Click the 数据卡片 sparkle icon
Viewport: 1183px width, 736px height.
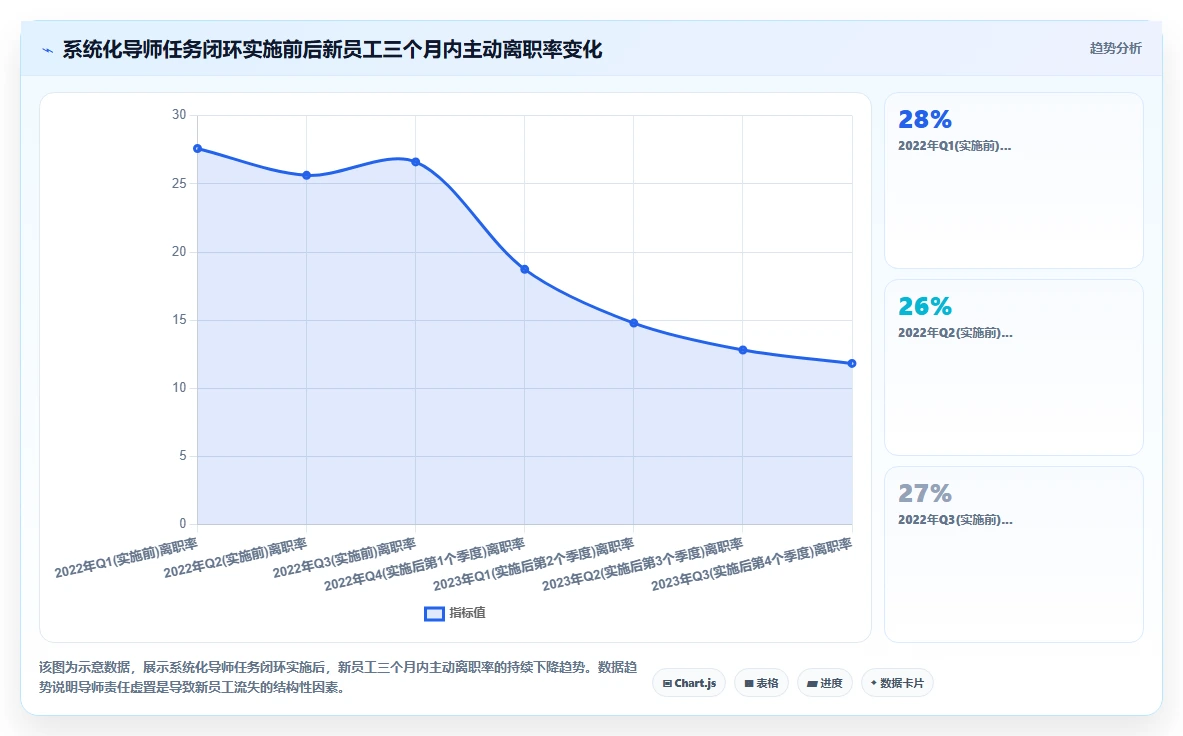click(874, 682)
